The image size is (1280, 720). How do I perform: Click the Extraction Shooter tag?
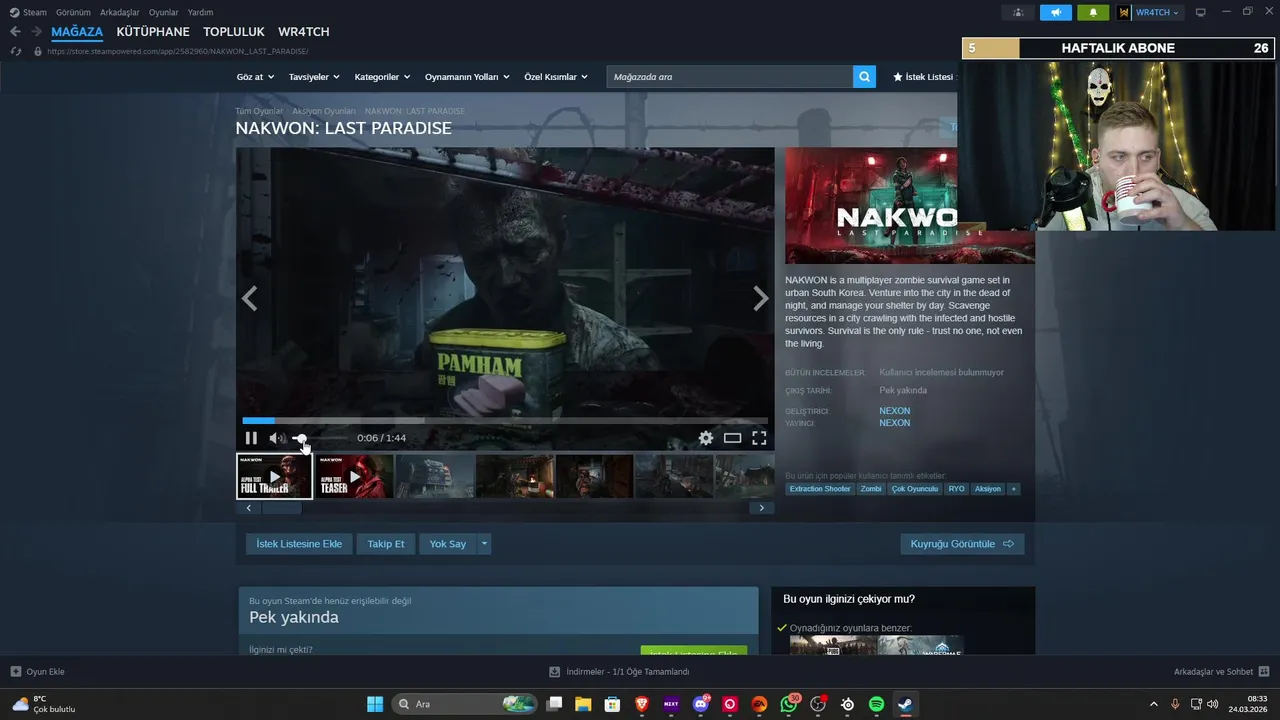click(820, 489)
